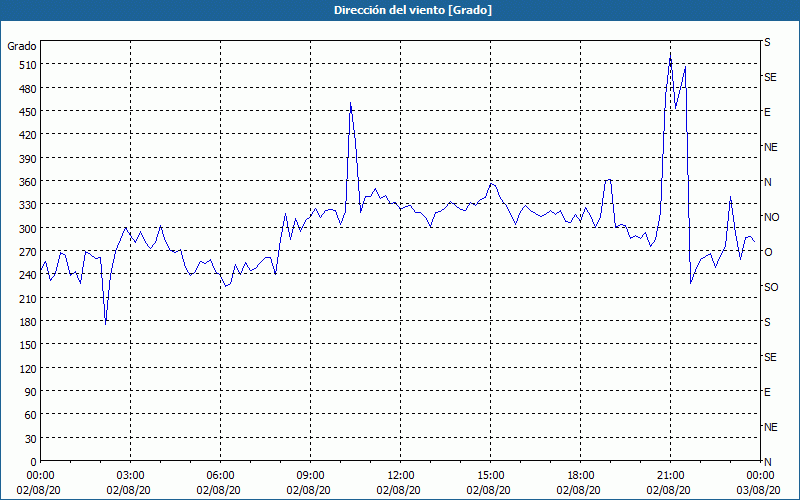This screenshot has width=800, height=500.
Task: Select the 60 degree axis label
Action: coord(31,415)
